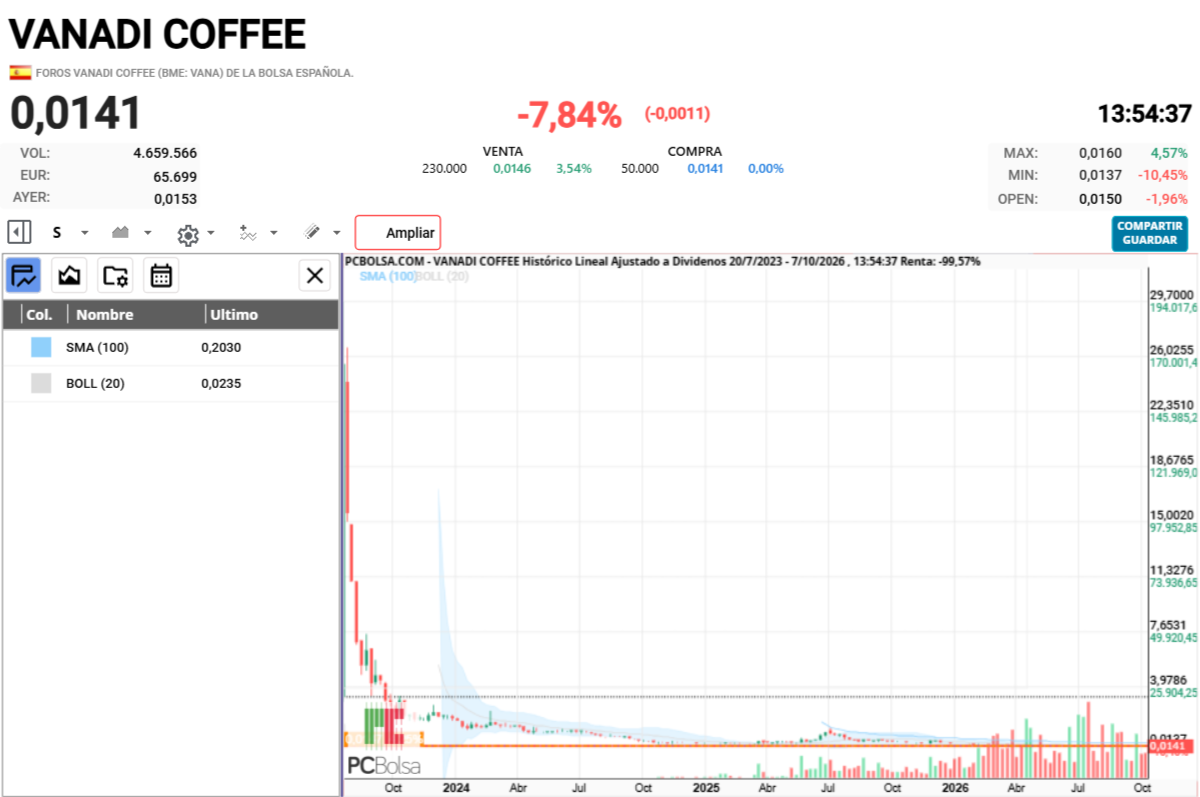Click the Spanish flag icon

[x=20, y=72]
